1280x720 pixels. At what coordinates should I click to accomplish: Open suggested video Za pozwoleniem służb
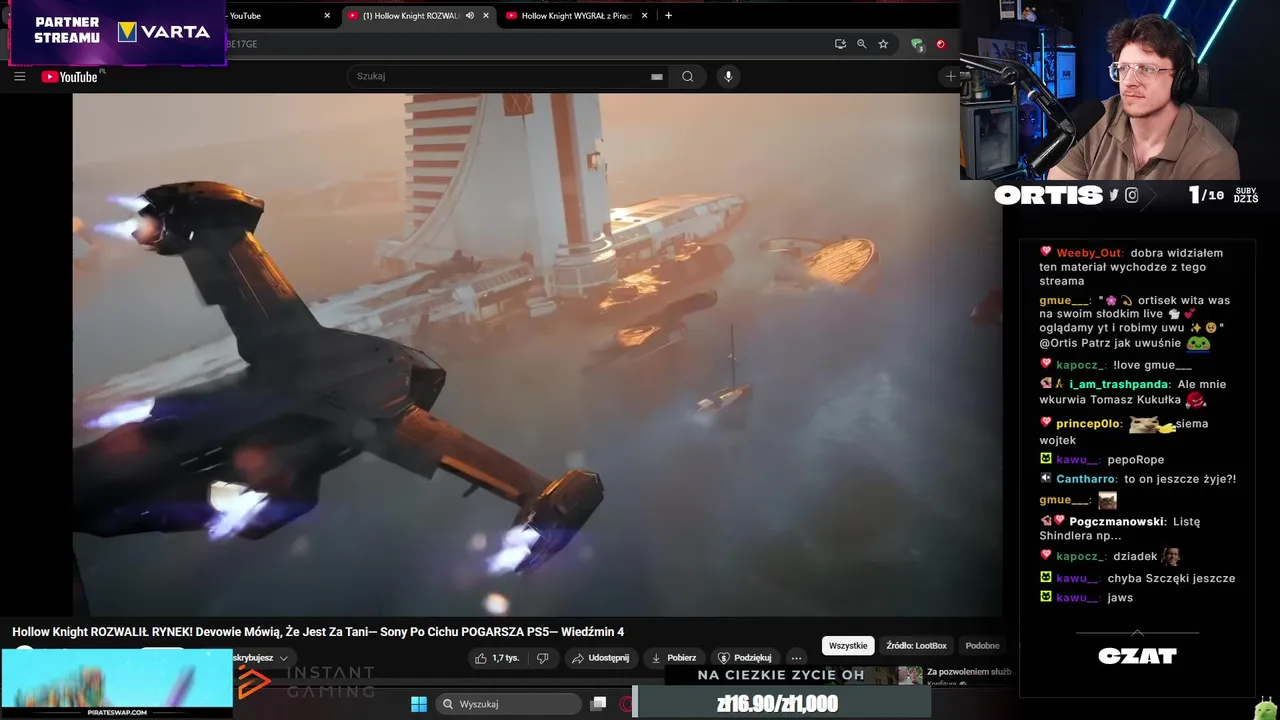[x=968, y=672]
